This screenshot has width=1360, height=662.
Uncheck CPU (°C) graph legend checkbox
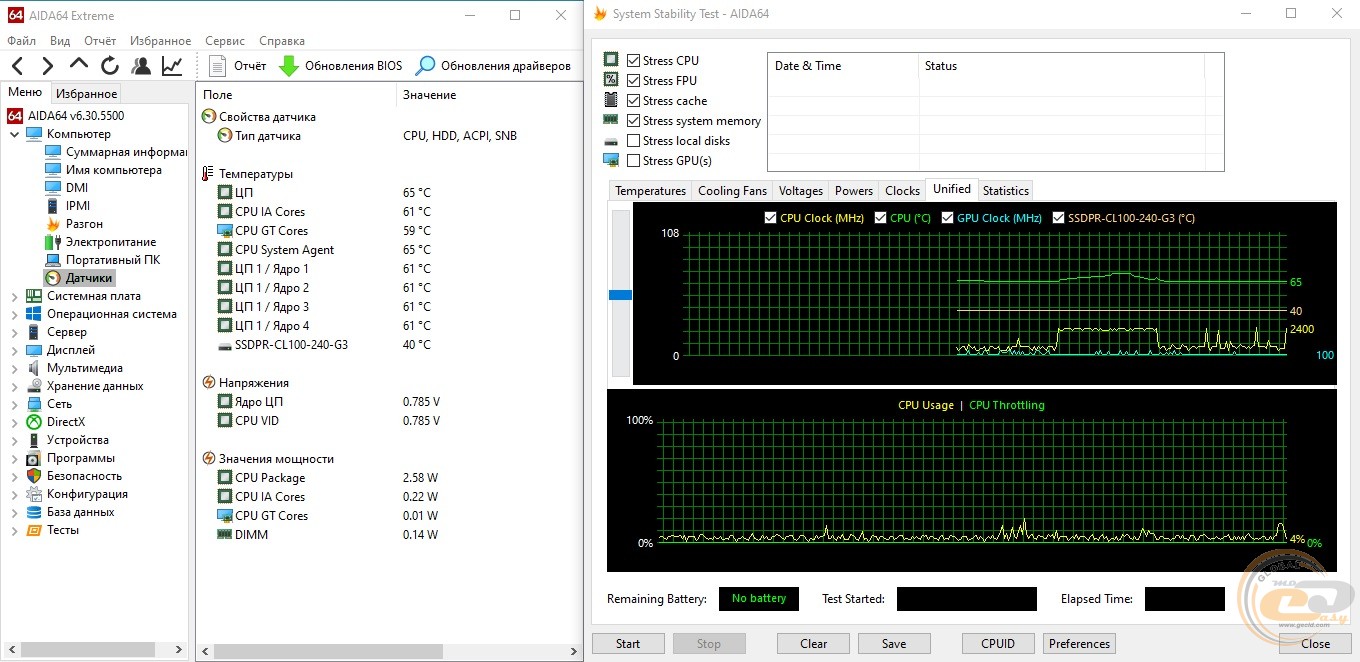coord(880,218)
